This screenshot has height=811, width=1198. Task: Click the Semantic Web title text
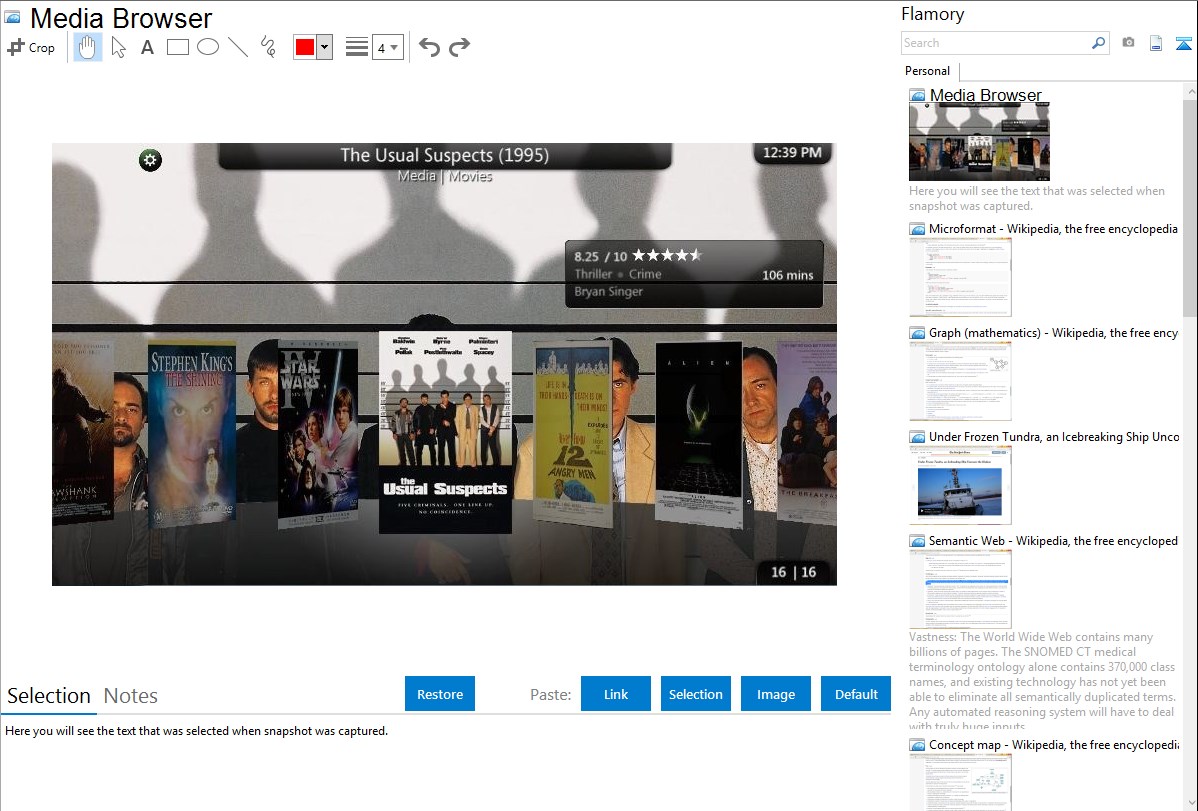pos(1053,540)
